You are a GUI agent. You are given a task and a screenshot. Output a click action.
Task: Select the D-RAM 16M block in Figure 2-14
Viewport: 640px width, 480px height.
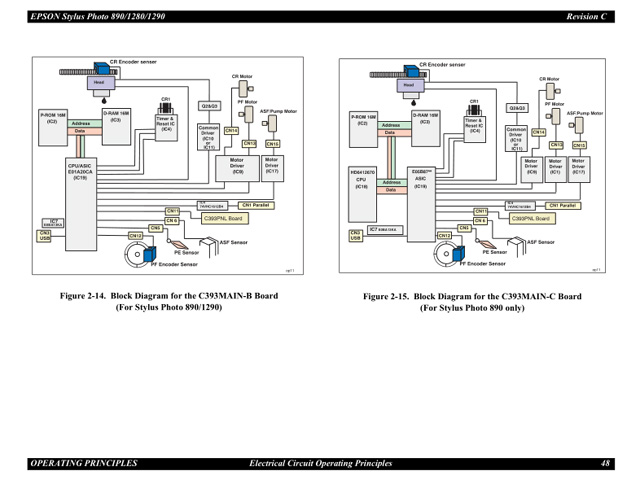click(116, 117)
